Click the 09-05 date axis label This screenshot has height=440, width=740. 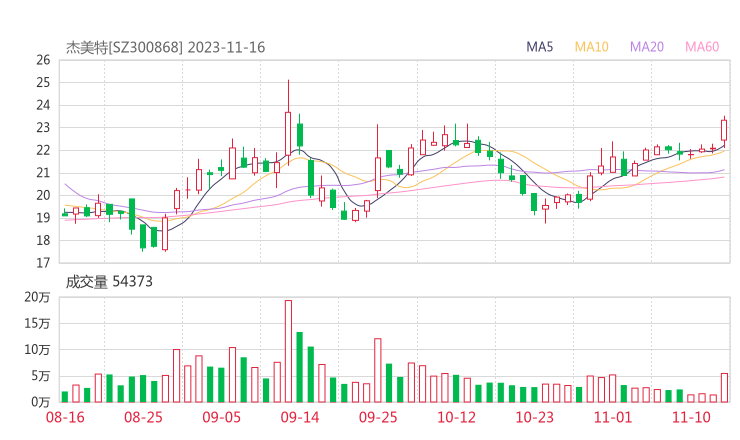222,417
